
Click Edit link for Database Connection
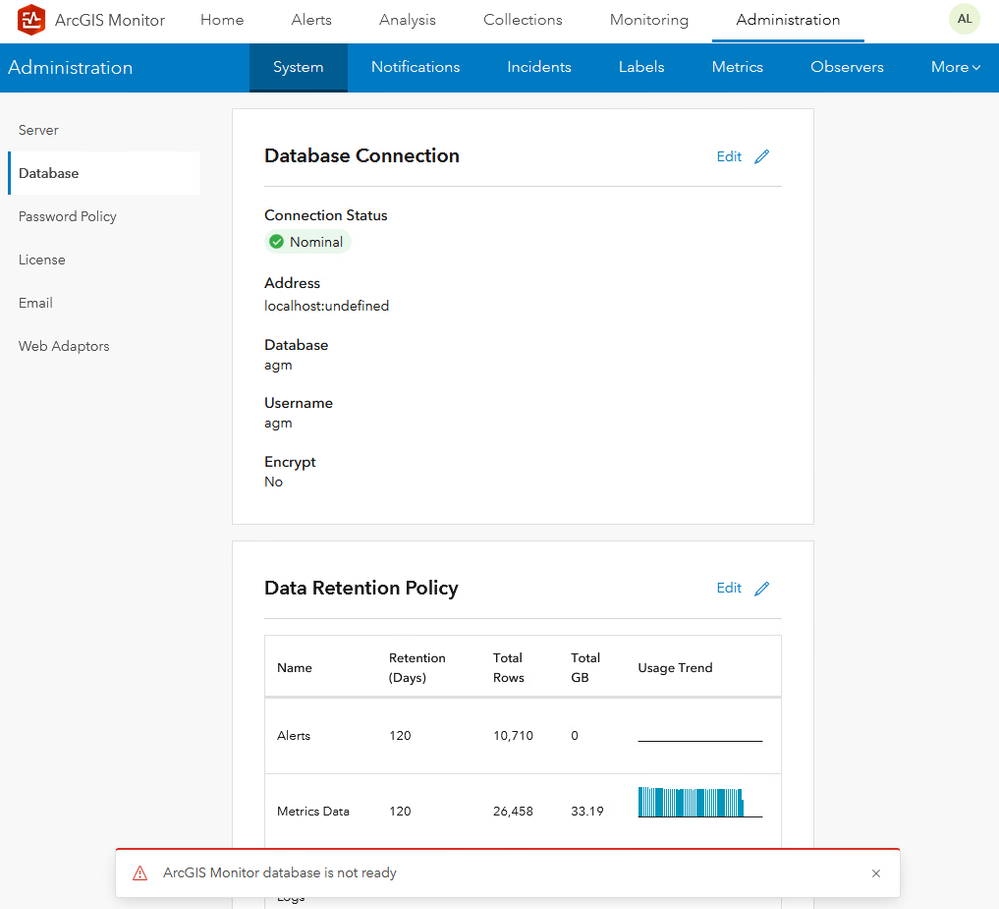pos(729,157)
